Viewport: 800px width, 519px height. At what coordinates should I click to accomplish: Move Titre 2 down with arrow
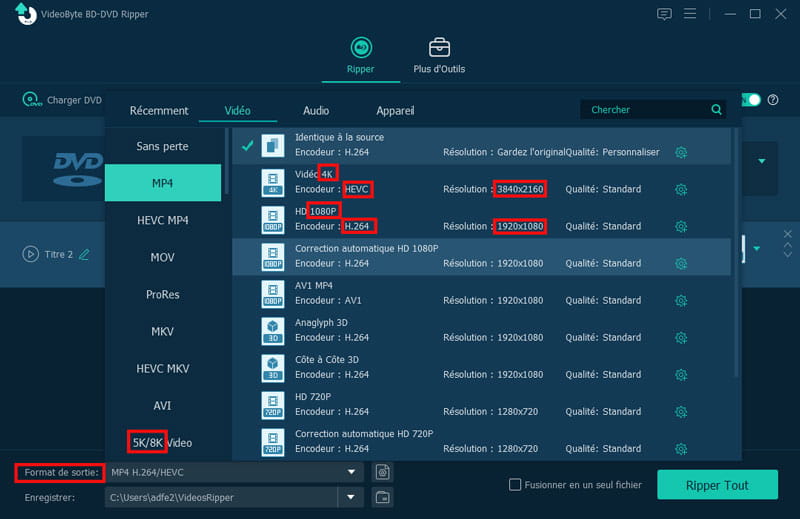[788, 254]
